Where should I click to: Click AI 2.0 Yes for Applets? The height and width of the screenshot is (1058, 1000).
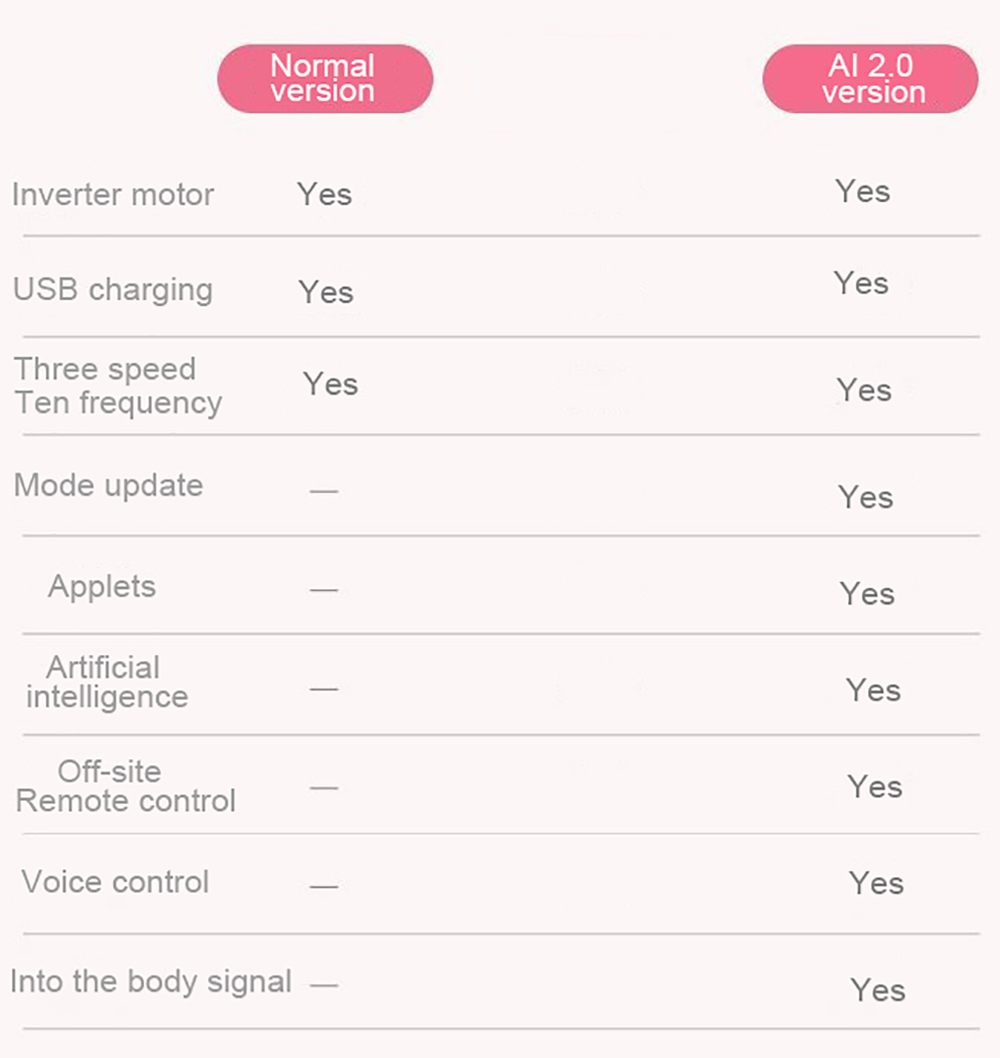(867, 594)
